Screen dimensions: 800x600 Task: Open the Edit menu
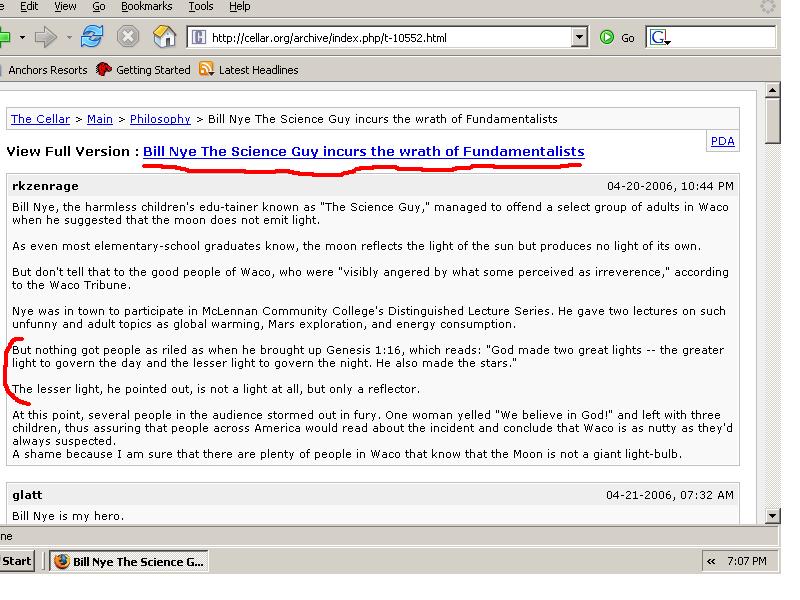[29, 7]
